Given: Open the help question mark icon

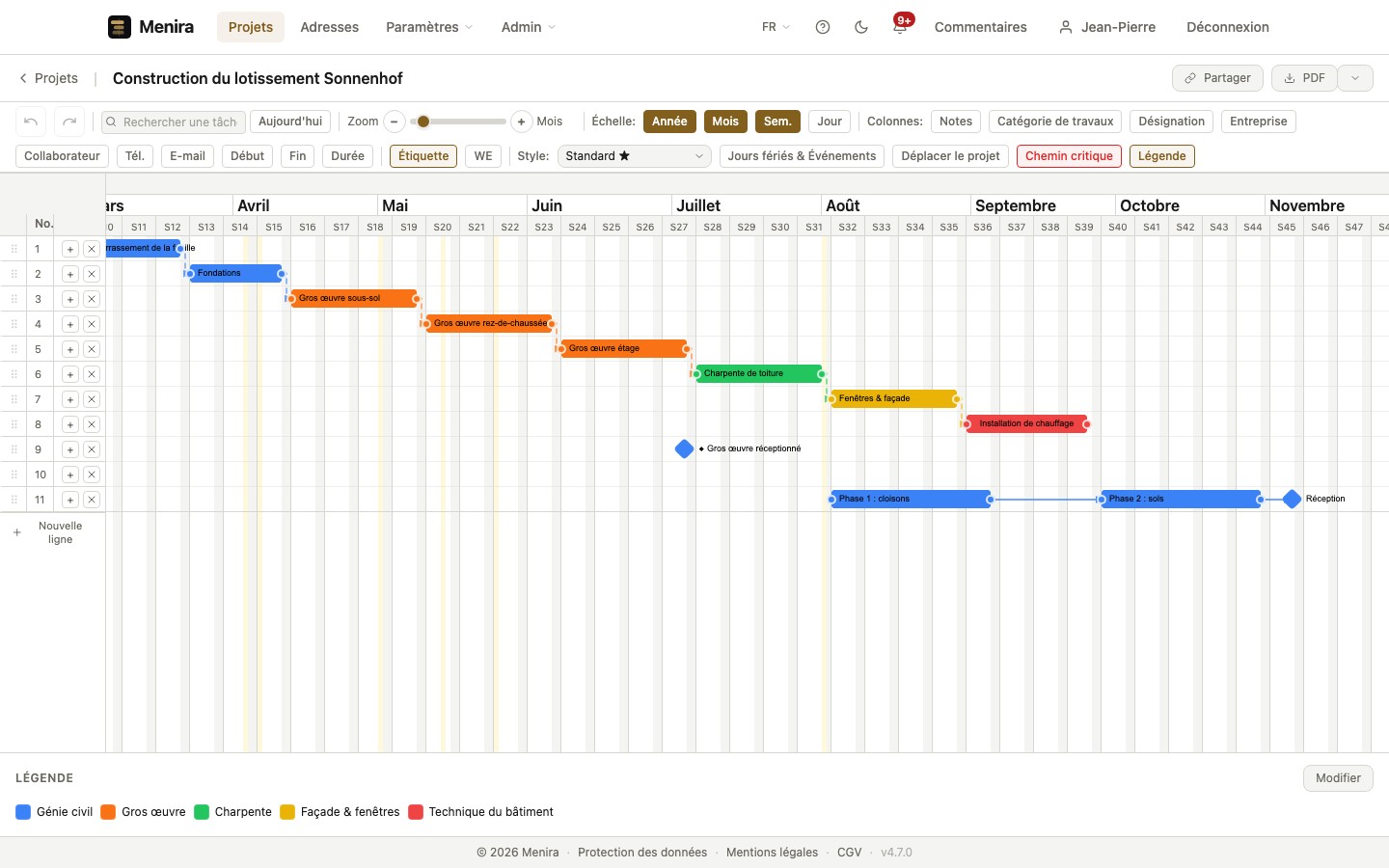Looking at the screenshot, I should [x=823, y=27].
